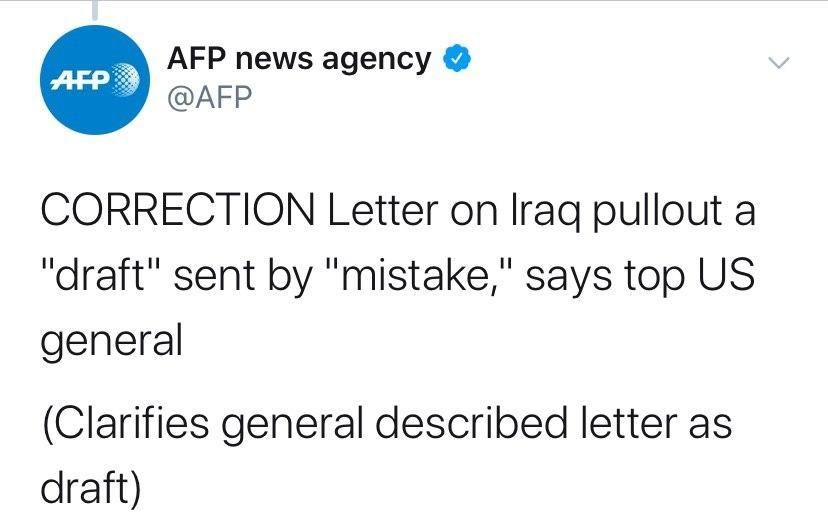Click the word CORRECTION in the tweet
828x531 pixels.
175,213
